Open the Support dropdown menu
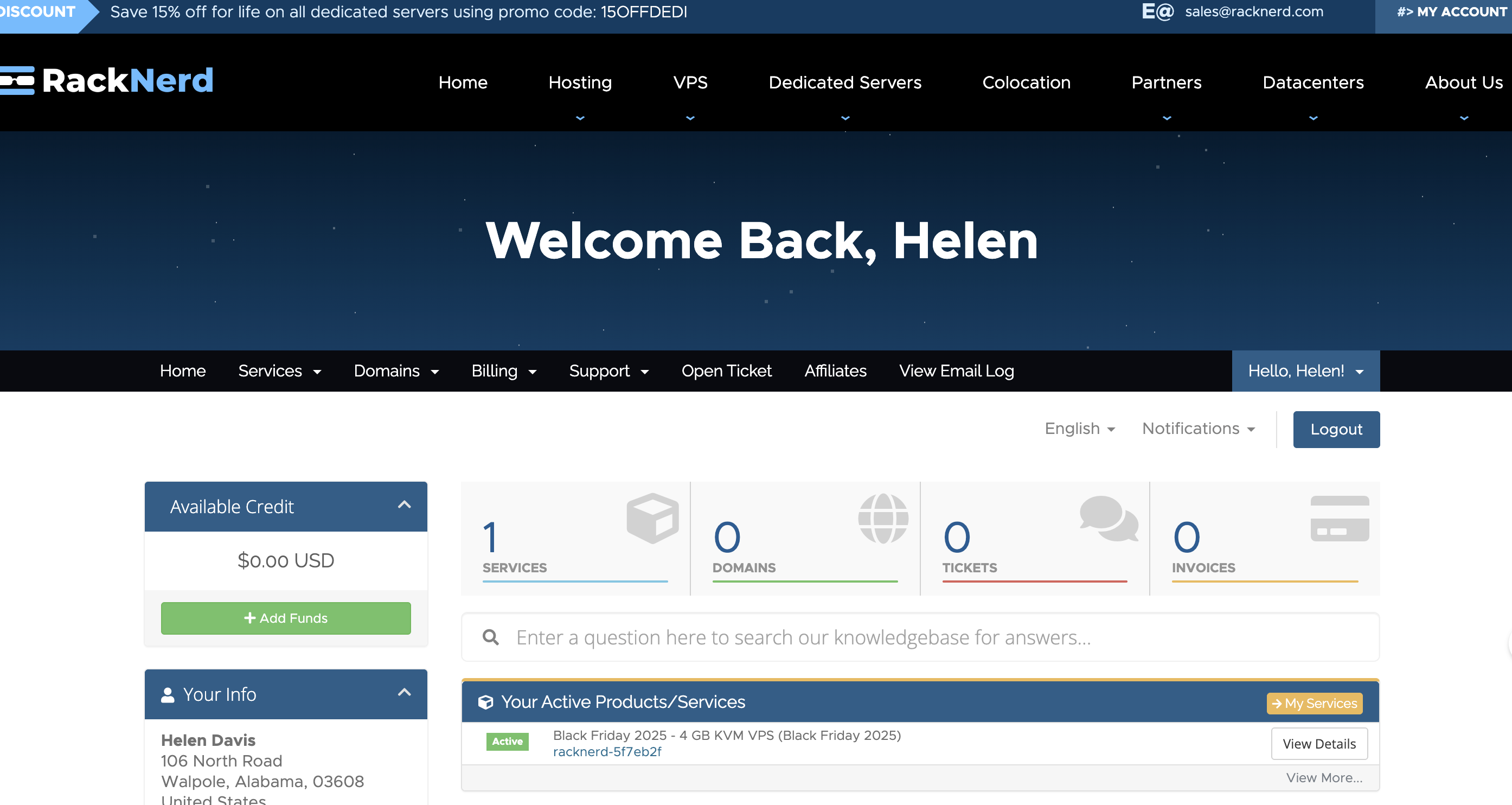The image size is (1512, 805). 609,371
